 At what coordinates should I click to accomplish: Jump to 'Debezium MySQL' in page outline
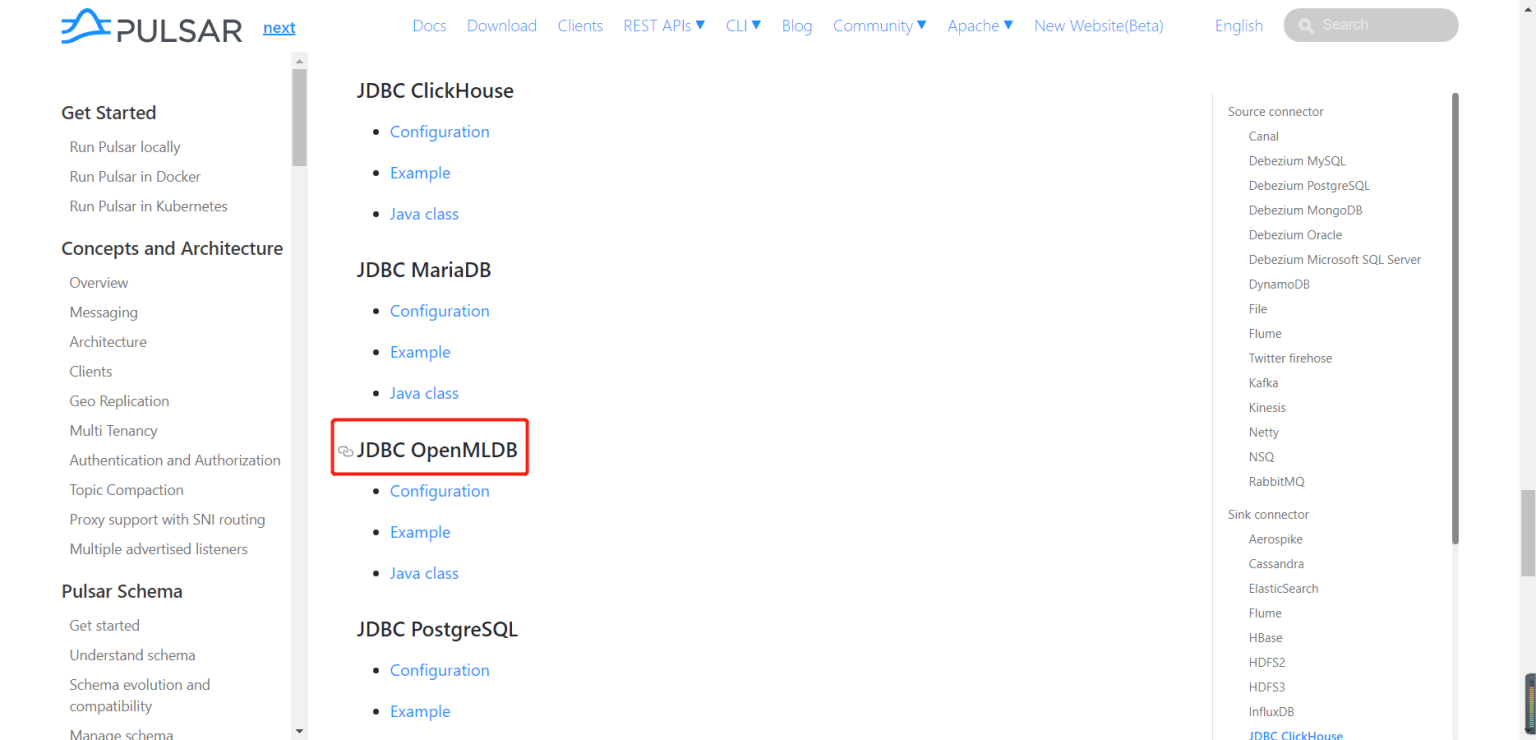click(x=1297, y=161)
